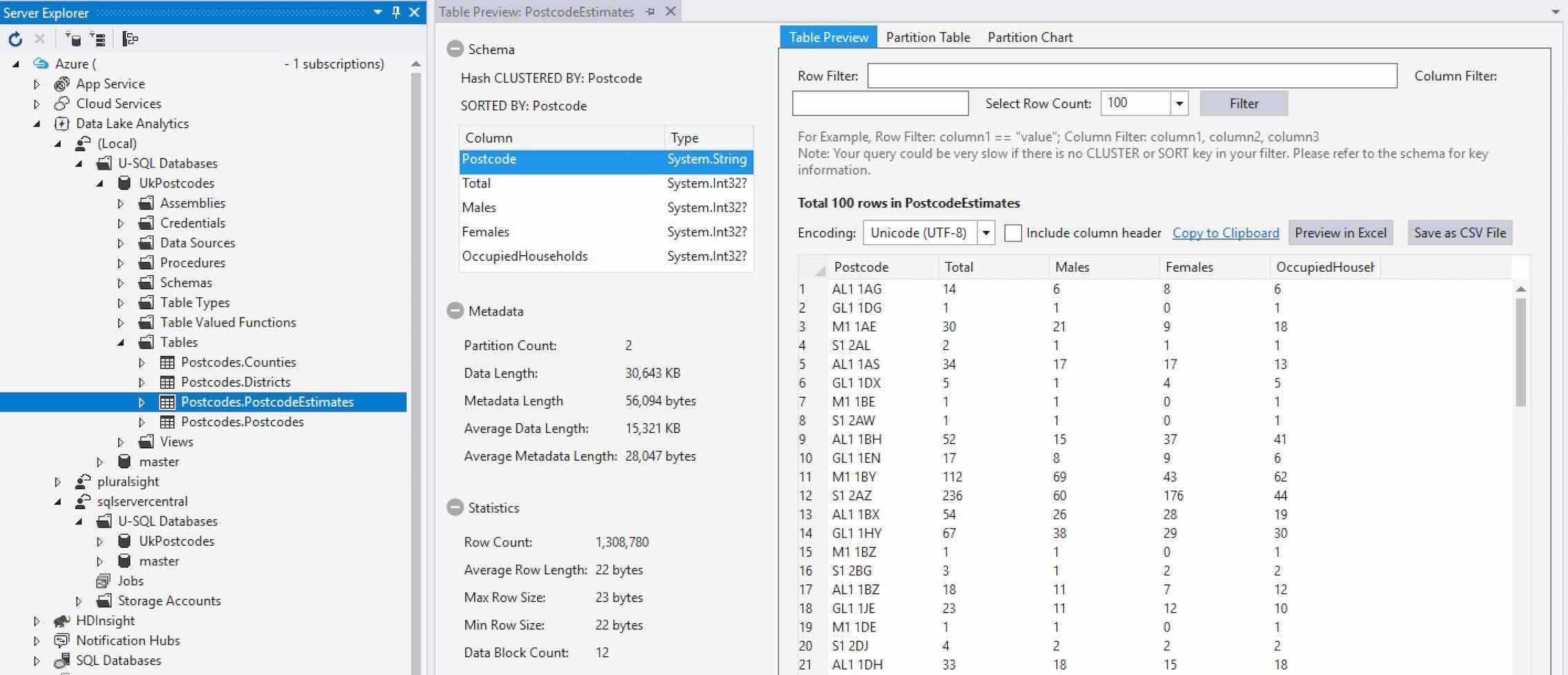Click the UkPostcodes database icon under (Local)
The image size is (1568, 675).
(x=124, y=183)
